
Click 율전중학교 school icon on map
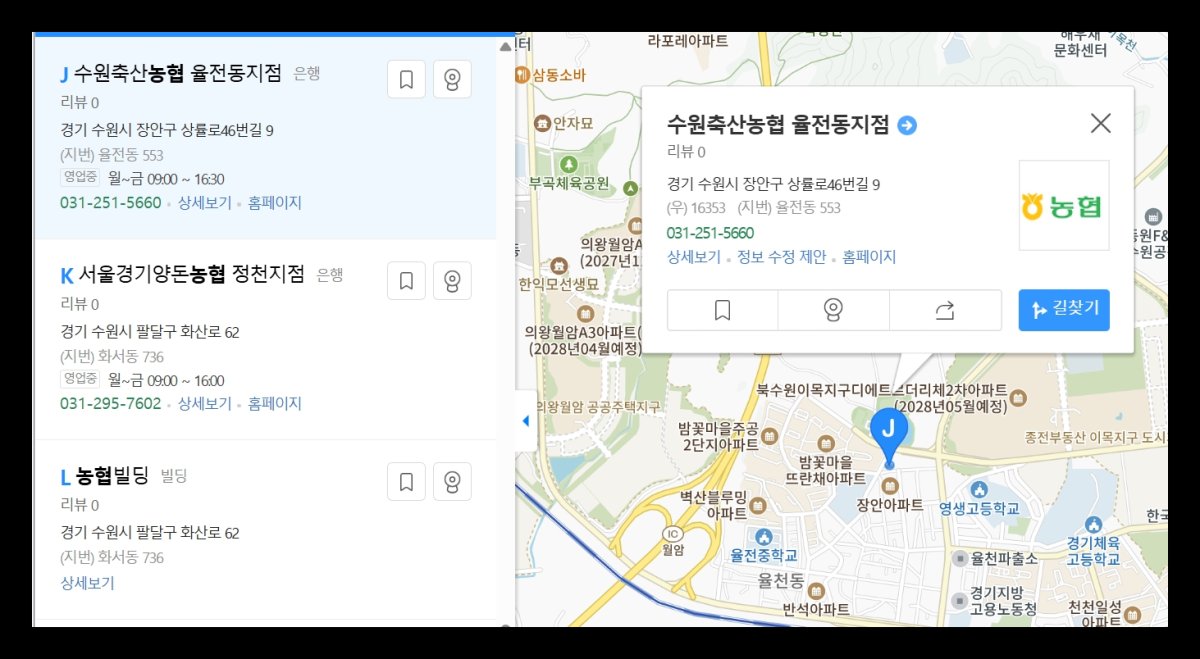pyautogui.click(x=764, y=538)
